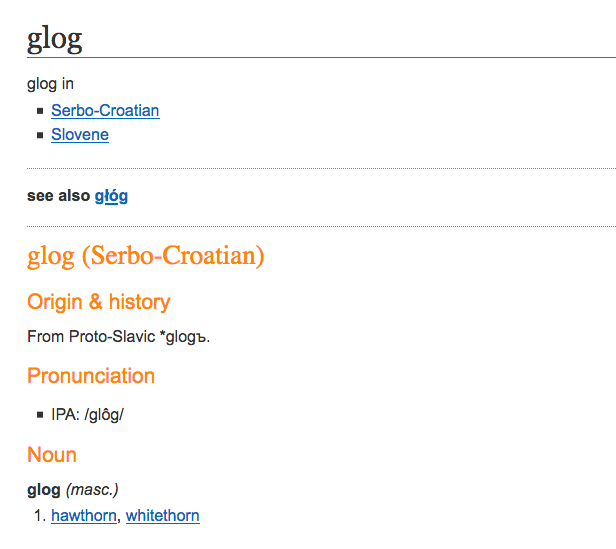
Task: Open the whitethorn definition link
Action: pos(163,515)
